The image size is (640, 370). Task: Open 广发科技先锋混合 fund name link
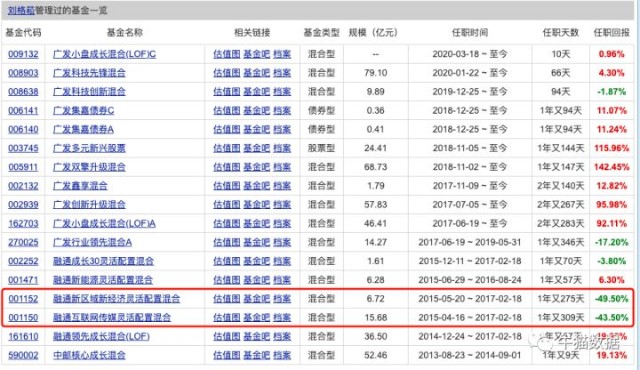coord(89,73)
